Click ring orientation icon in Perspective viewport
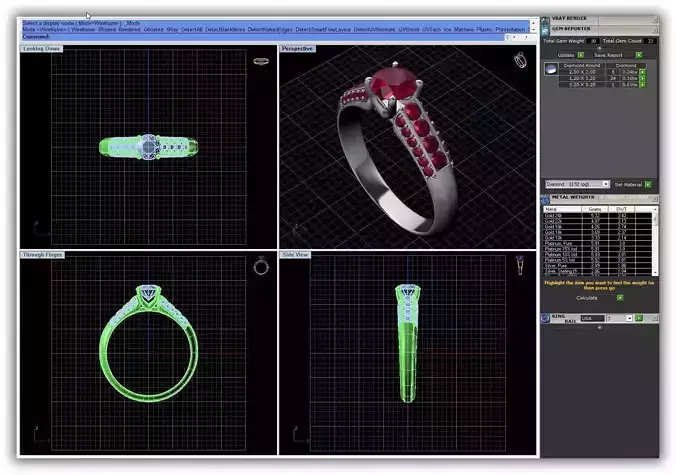 coord(520,60)
